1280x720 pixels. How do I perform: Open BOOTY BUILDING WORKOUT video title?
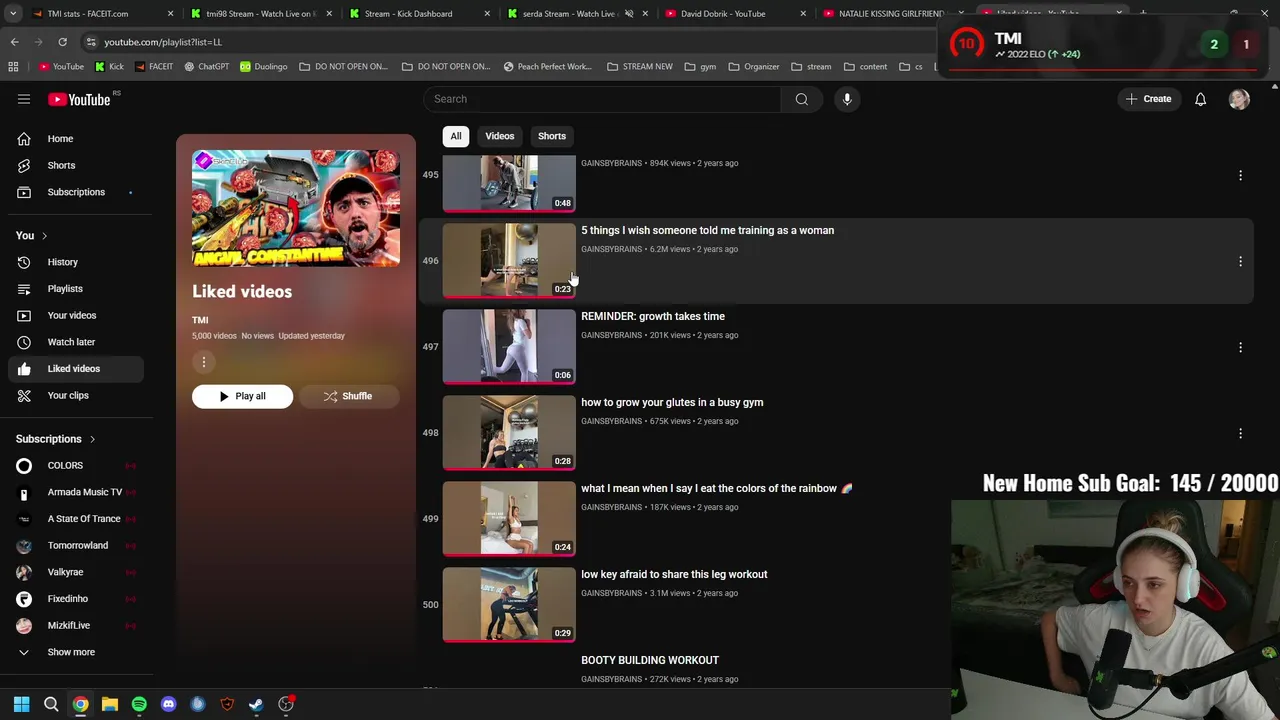(x=650, y=661)
